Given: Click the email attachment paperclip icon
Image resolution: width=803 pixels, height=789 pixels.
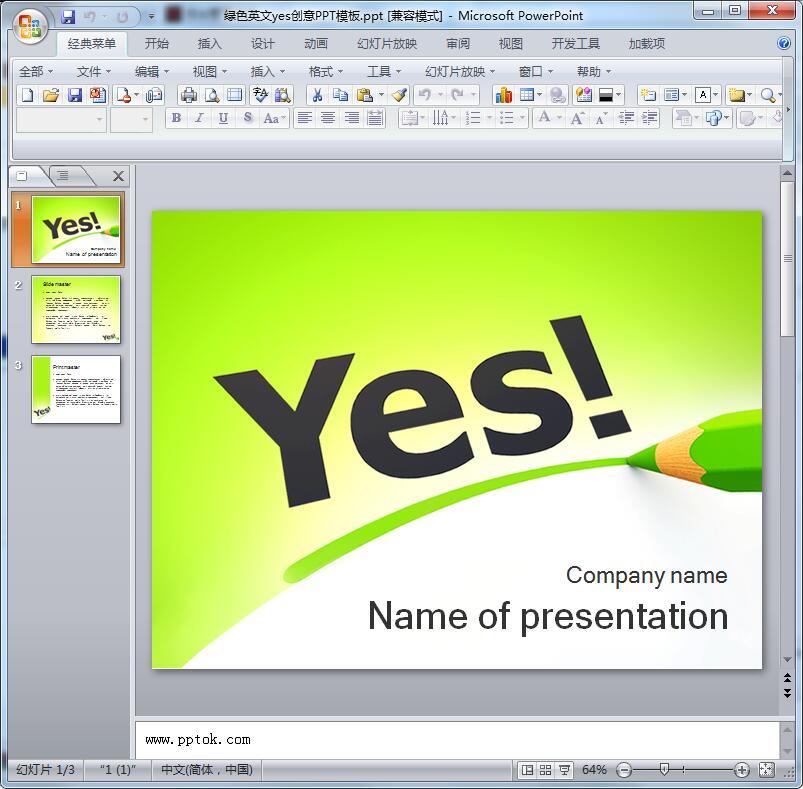Looking at the screenshot, I should click(x=154, y=95).
